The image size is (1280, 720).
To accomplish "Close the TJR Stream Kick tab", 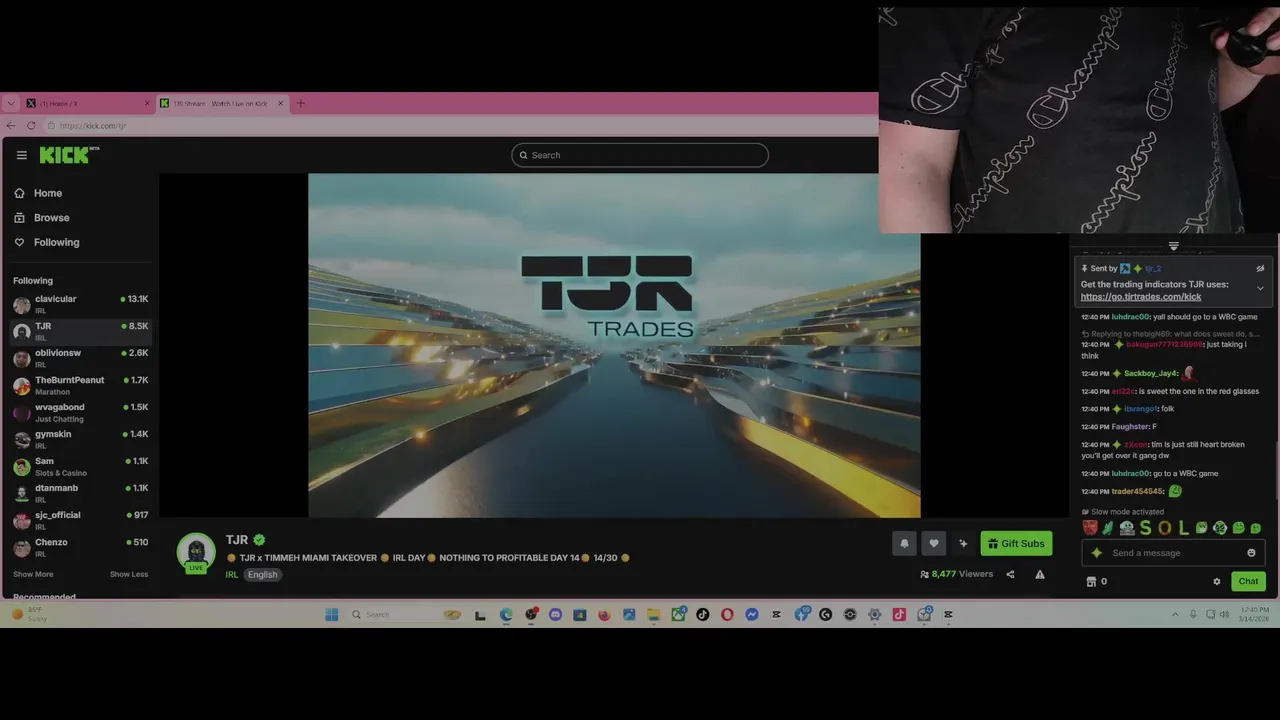I will [280, 103].
